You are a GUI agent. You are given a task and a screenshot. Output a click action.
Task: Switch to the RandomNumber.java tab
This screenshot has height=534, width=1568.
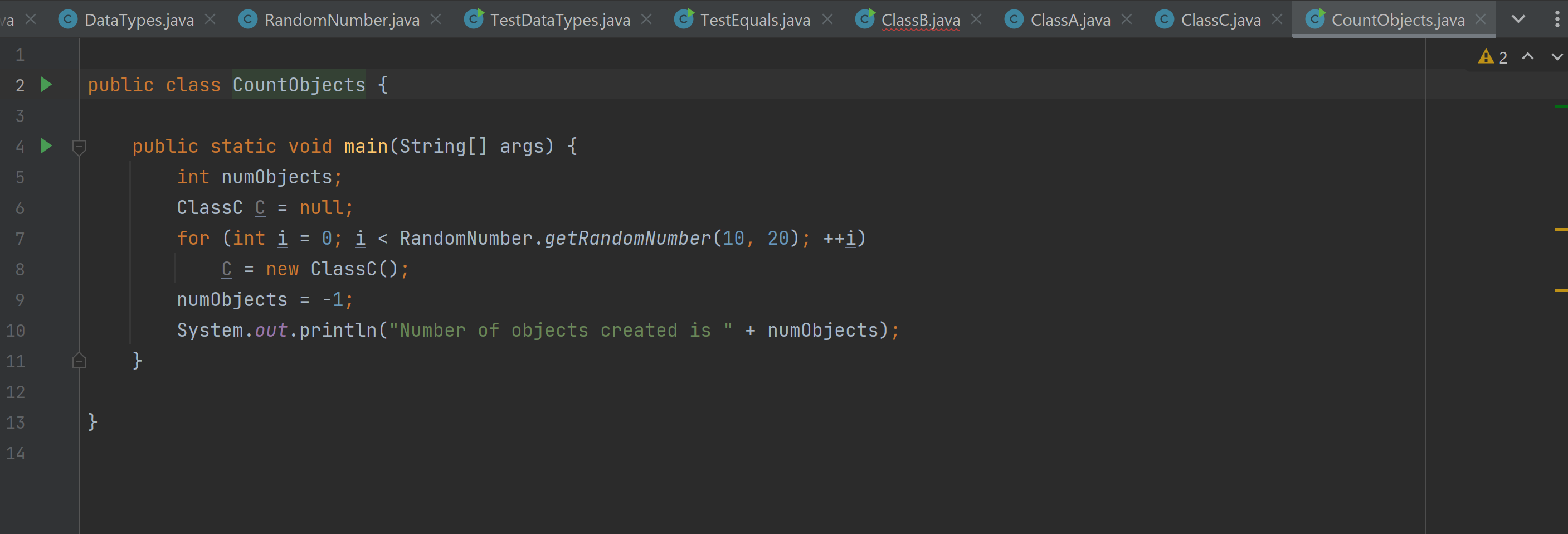point(342,19)
